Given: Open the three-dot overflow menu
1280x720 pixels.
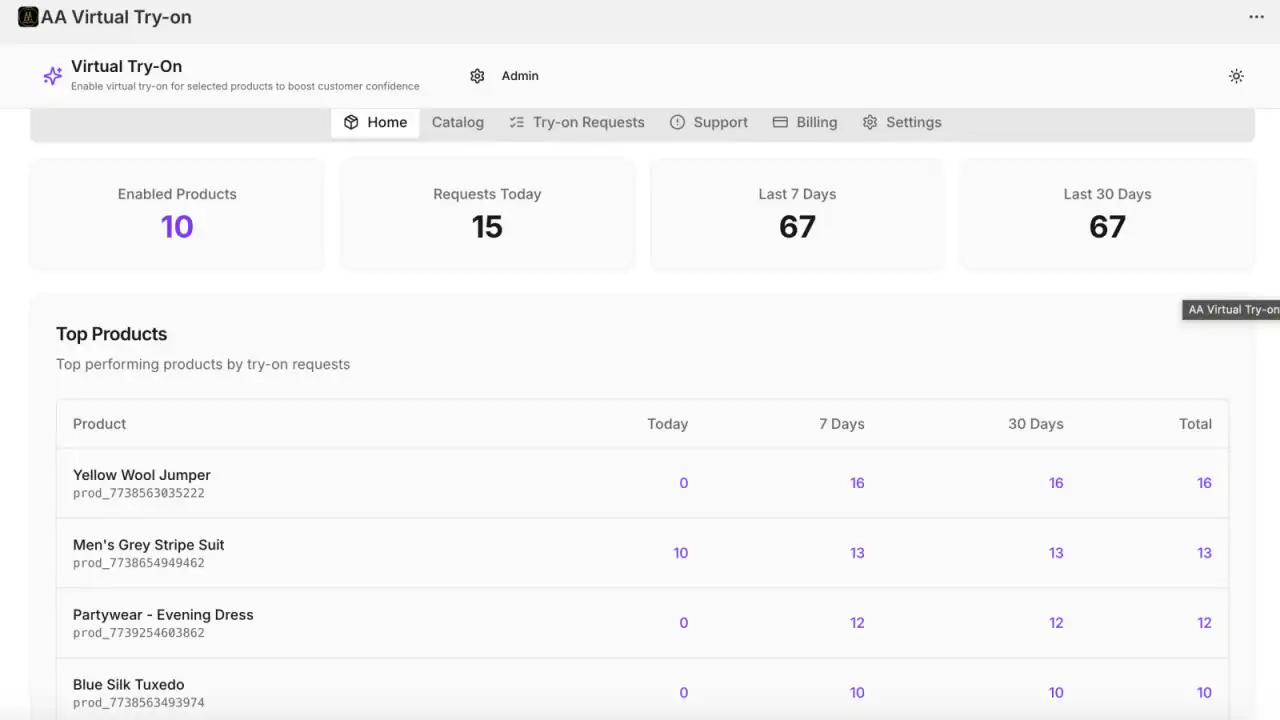Looking at the screenshot, I should click(x=1256, y=17).
